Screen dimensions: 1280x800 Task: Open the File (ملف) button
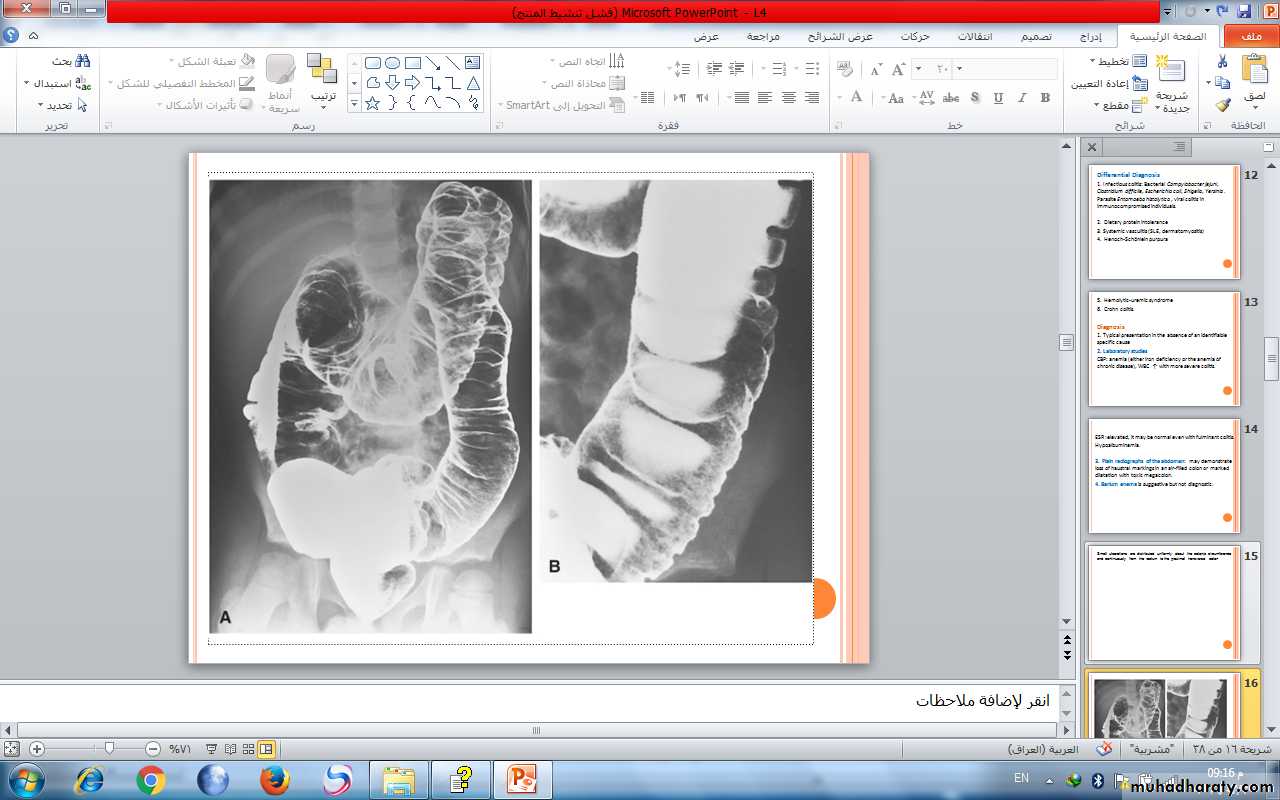pyautogui.click(x=1250, y=36)
